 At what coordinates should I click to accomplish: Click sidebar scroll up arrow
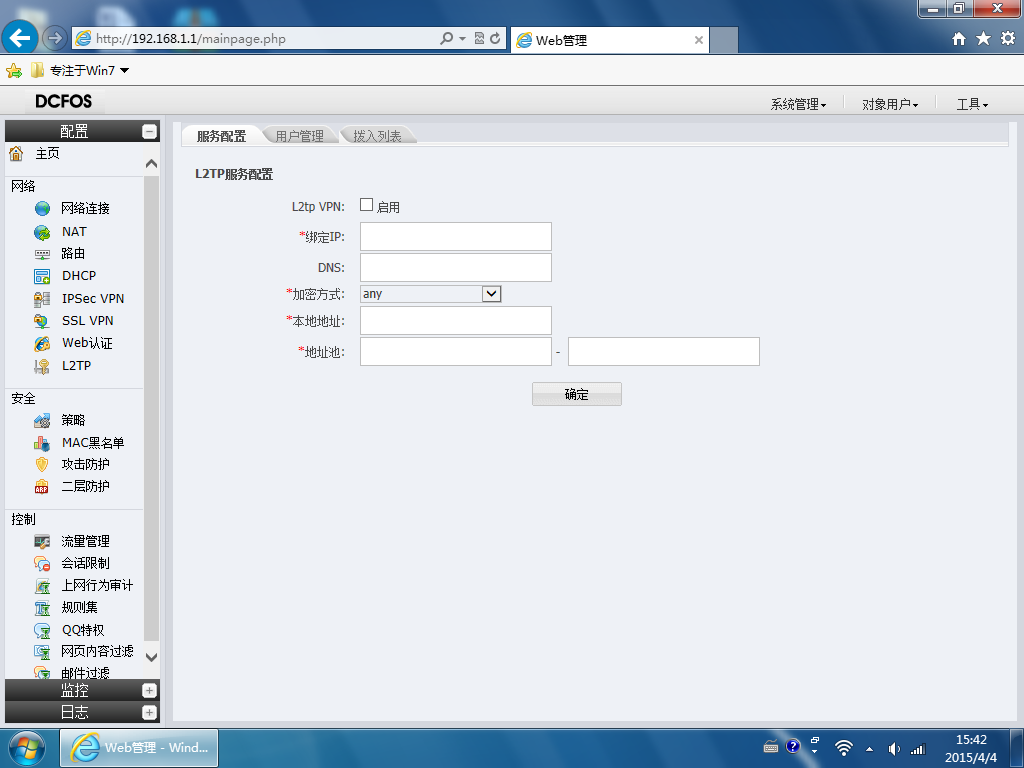pos(152,164)
